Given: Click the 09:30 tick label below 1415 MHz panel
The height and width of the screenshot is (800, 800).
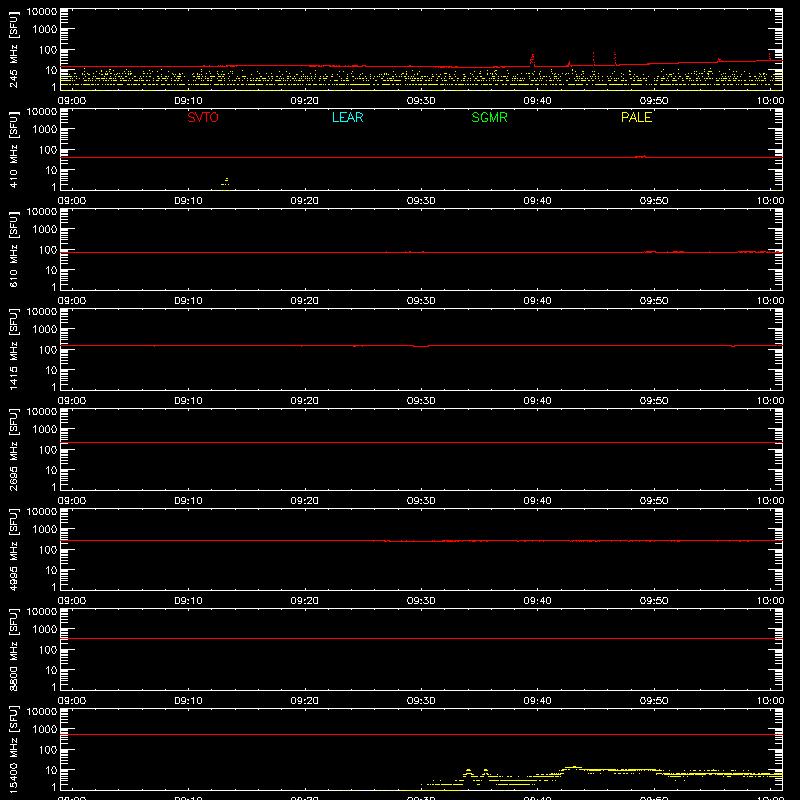Looking at the screenshot, I should coord(421,401).
